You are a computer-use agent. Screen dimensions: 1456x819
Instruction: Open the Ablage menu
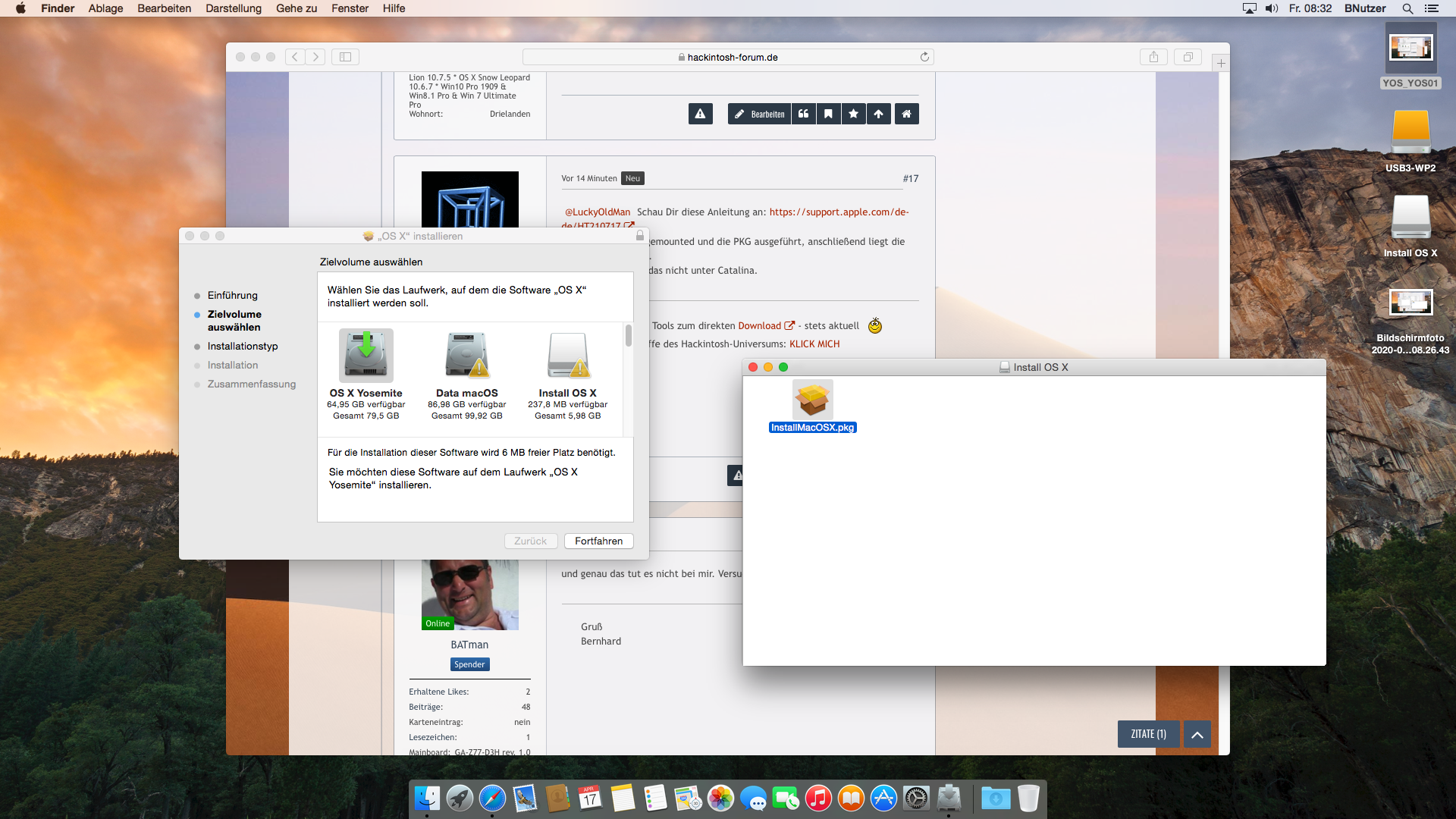[105, 8]
